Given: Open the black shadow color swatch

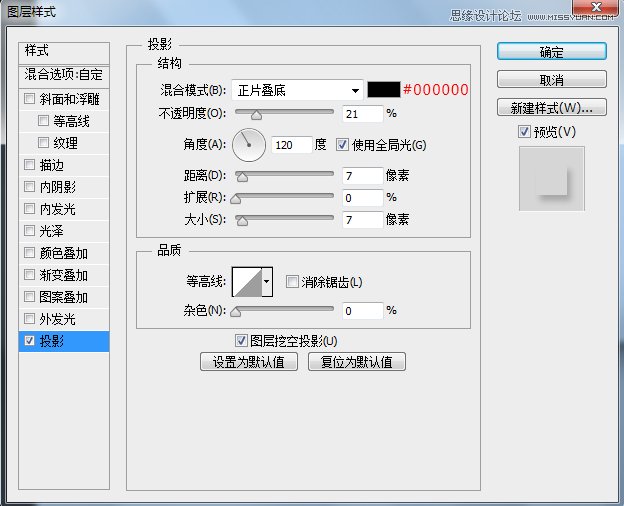Looking at the screenshot, I should pyautogui.click(x=384, y=90).
